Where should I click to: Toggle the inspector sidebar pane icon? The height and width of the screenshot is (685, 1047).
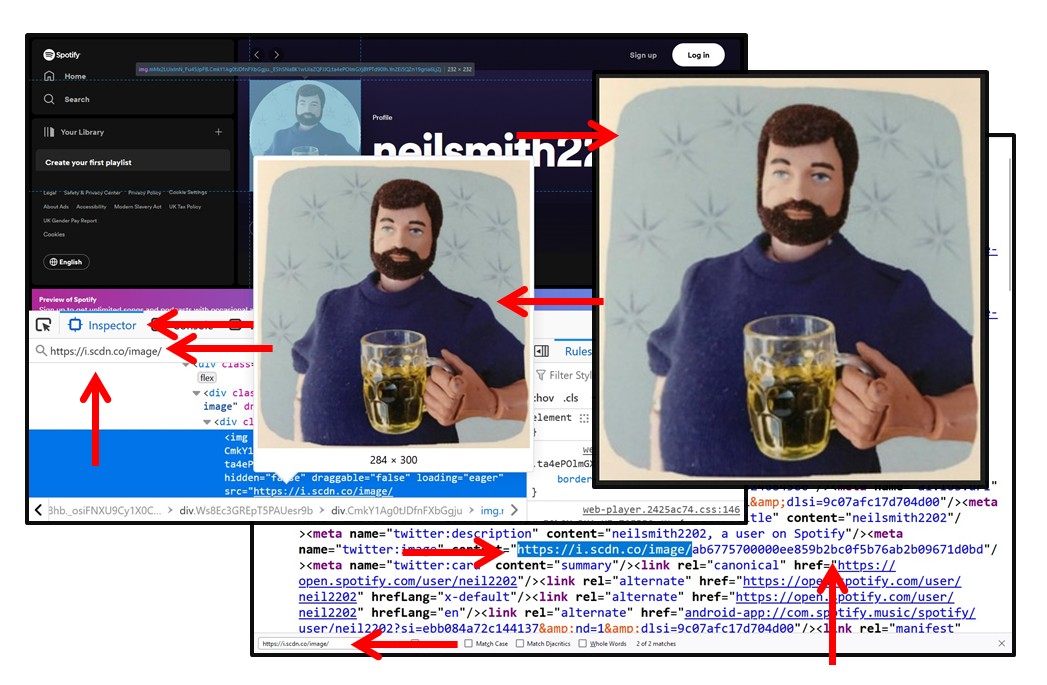coord(542,351)
